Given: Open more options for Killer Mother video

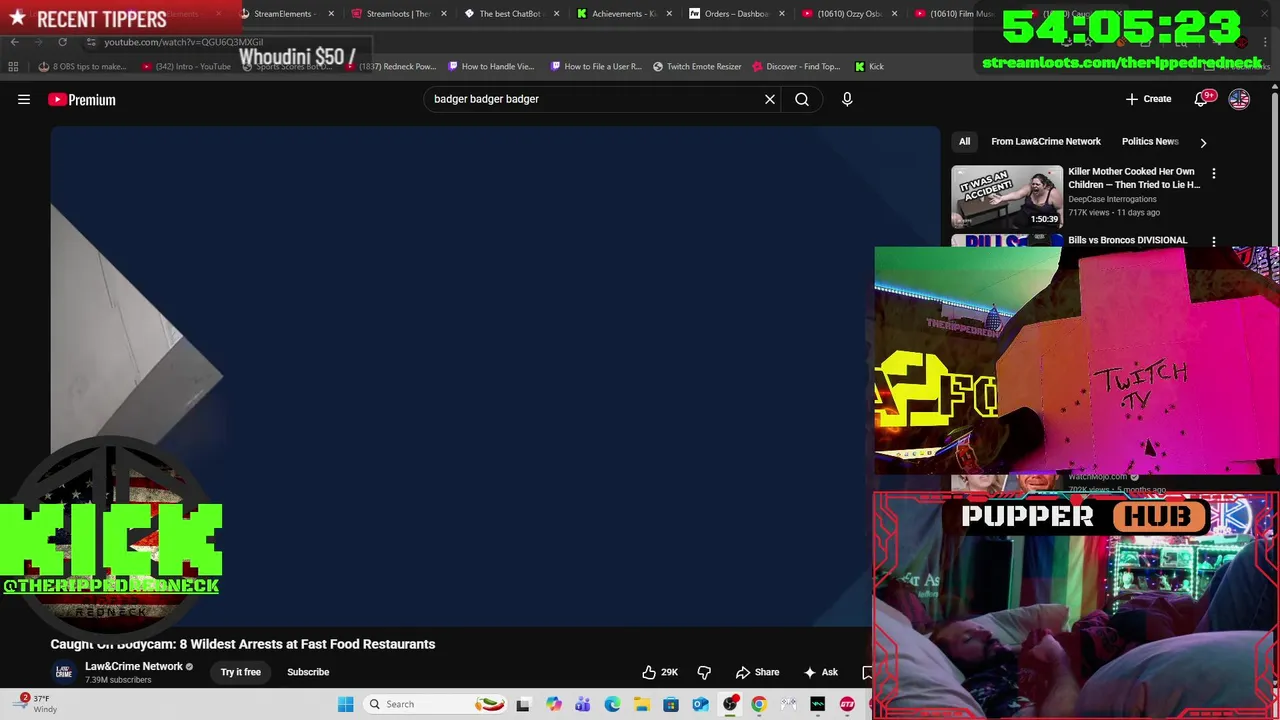Looking at the screenshot, I should (1214, 174).
